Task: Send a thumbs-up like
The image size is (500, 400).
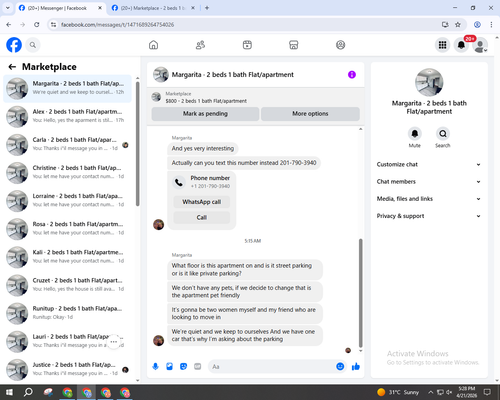Action: [356, 367]
